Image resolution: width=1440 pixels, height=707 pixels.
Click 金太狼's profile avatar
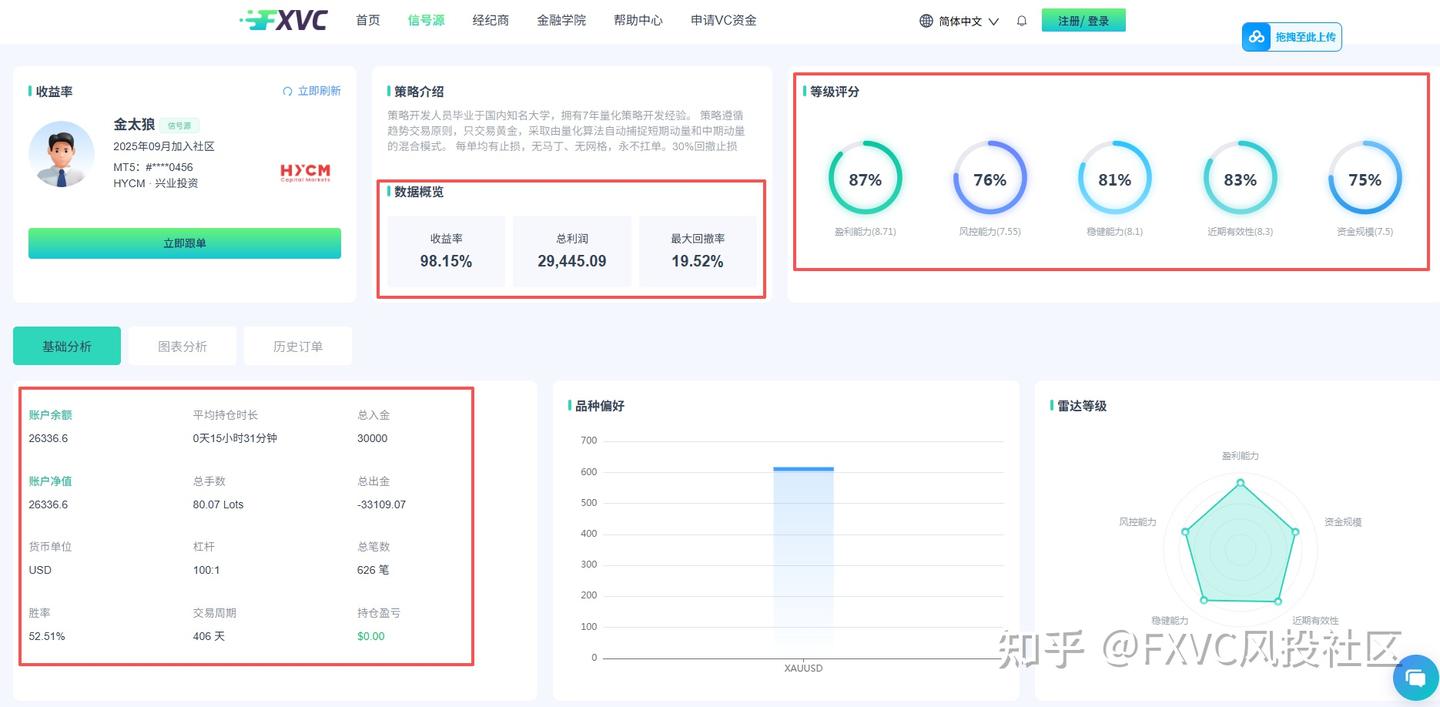61,155
